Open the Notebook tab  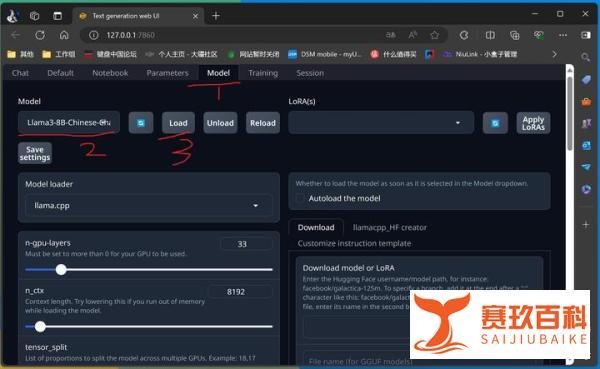pos(110,73)
